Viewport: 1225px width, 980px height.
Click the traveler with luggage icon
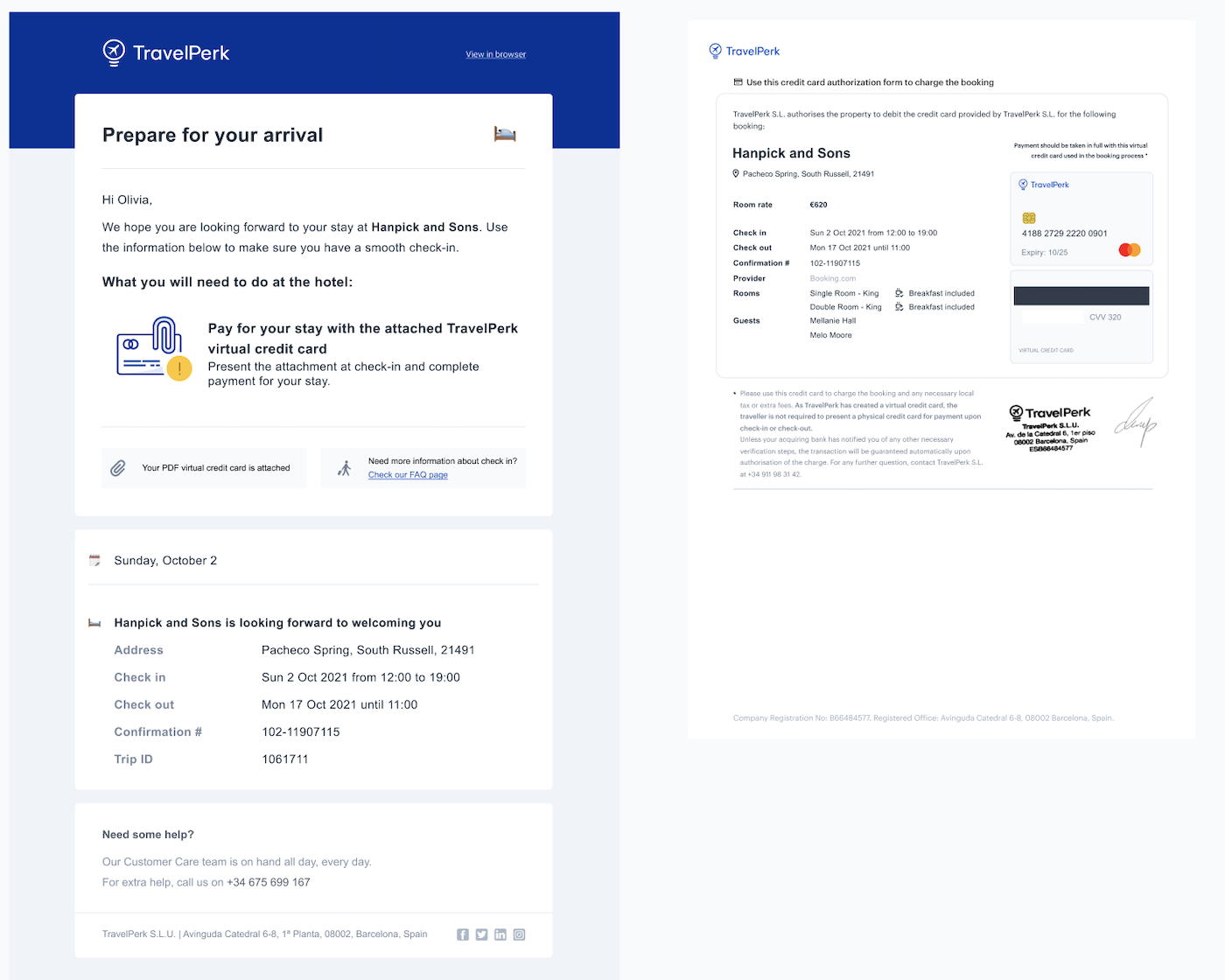click(345, 468)
